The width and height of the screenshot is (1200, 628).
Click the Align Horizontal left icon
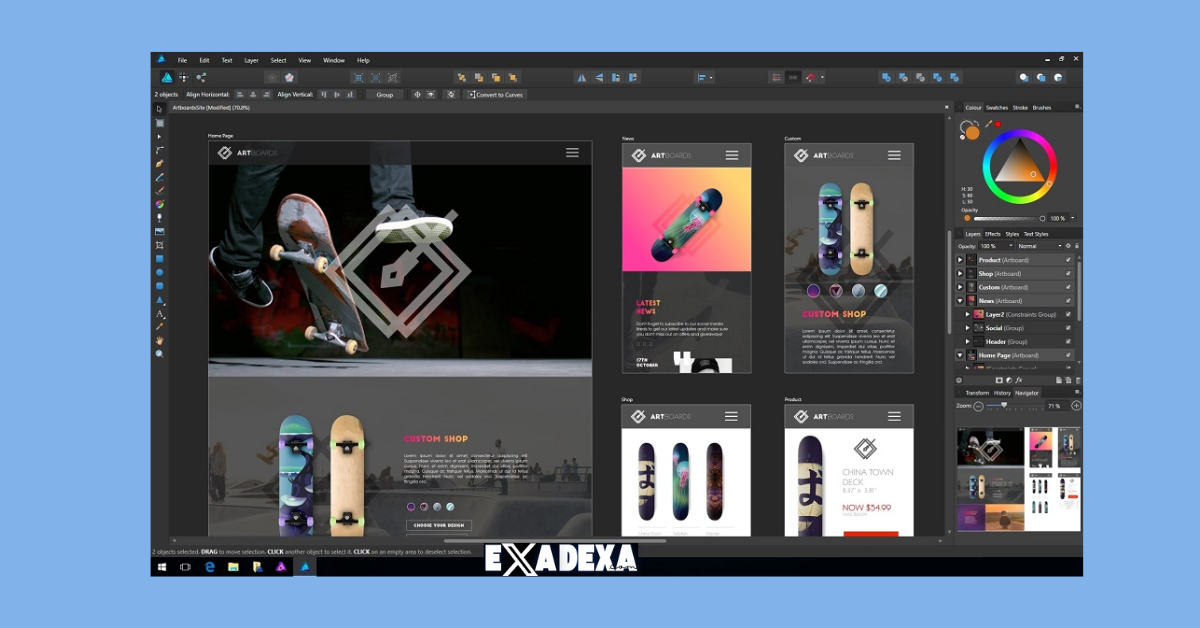pos(240,94)
